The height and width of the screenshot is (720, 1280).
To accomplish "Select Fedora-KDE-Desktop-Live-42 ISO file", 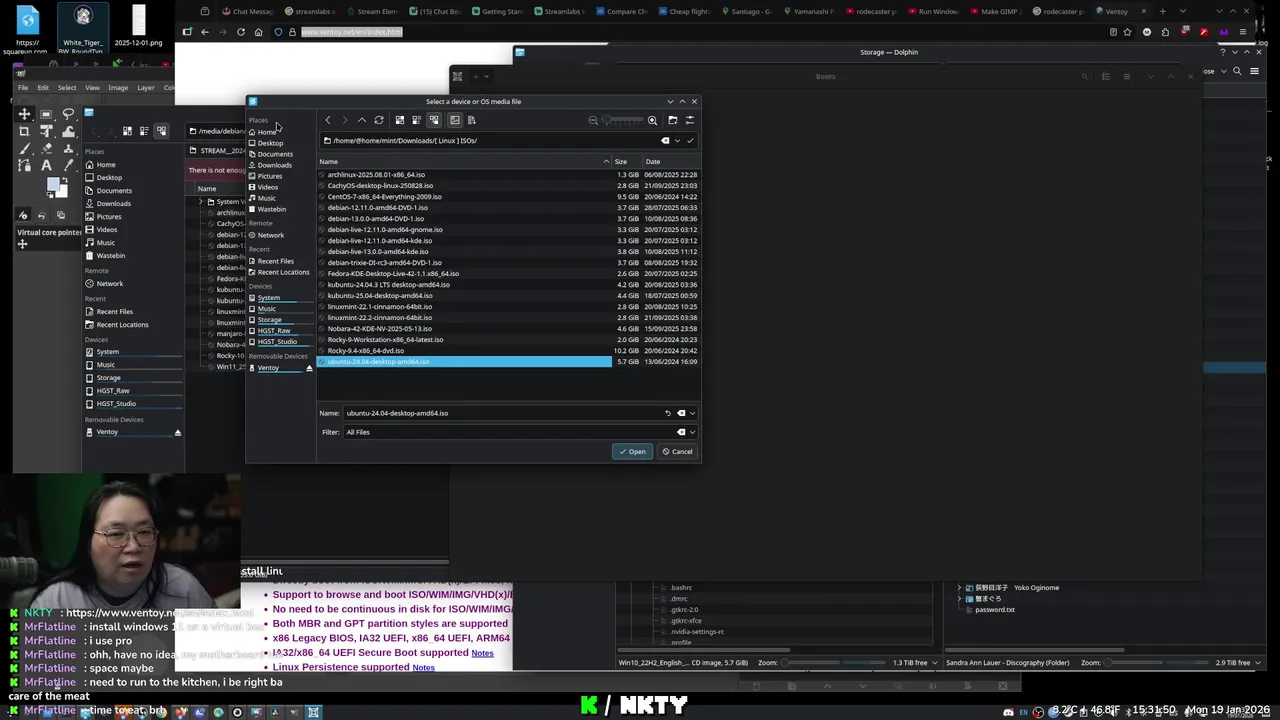I will point(393,274).
